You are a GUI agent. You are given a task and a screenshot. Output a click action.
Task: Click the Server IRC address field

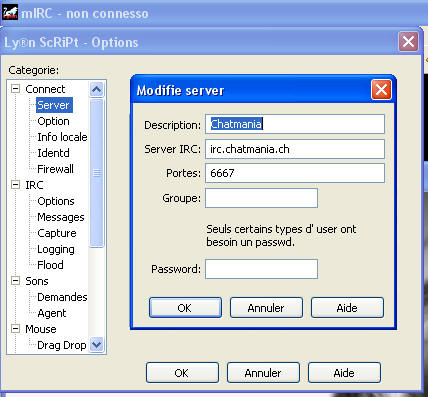(x=295, y=149)
